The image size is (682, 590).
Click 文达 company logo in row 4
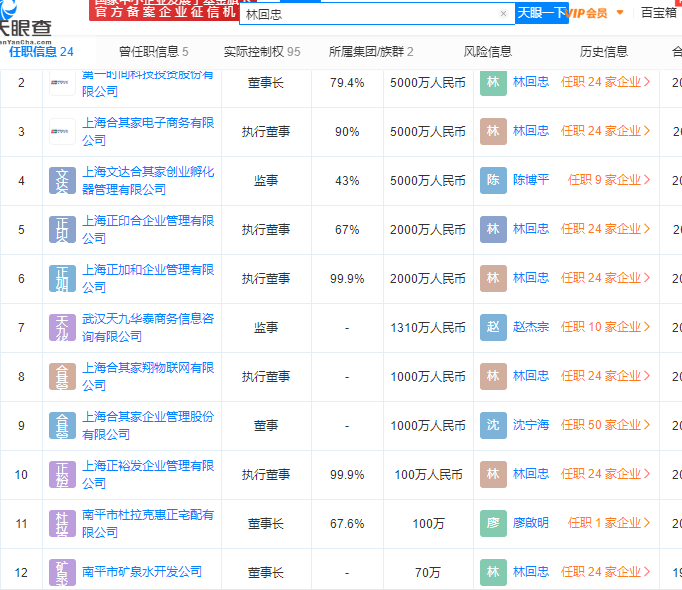coord(62,180)
